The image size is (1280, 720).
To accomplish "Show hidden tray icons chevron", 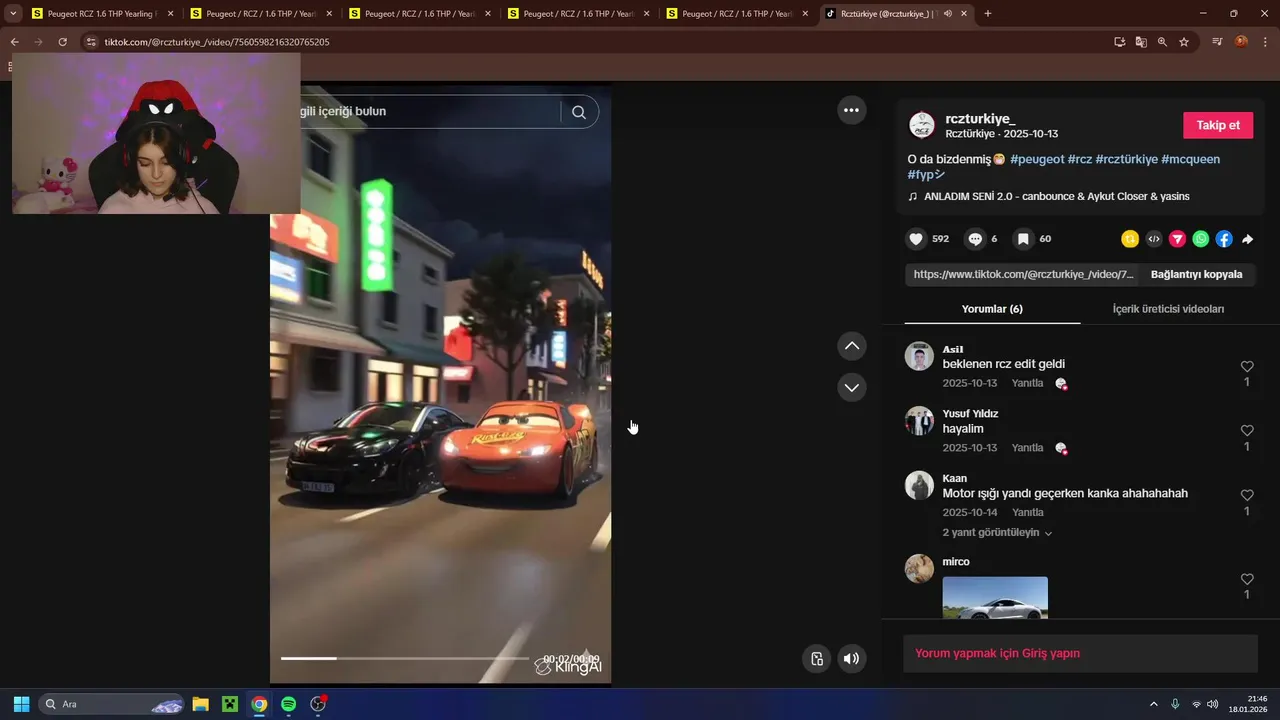I will pos(1153,704).
